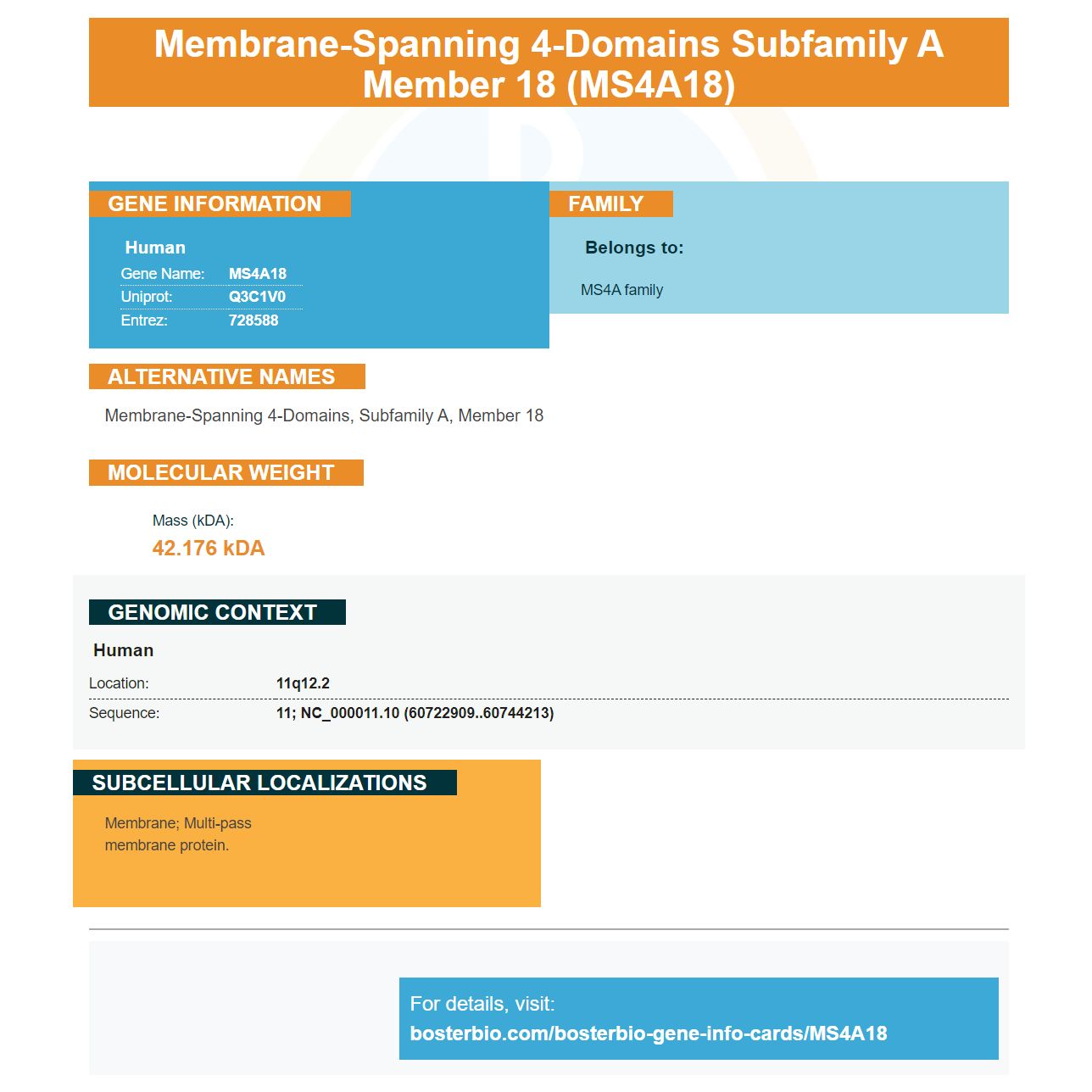Image resolution: width=1092 pixels, height=1092 pixels.
Task: Click the page title banner MS4A18
Action: [549, 63]
